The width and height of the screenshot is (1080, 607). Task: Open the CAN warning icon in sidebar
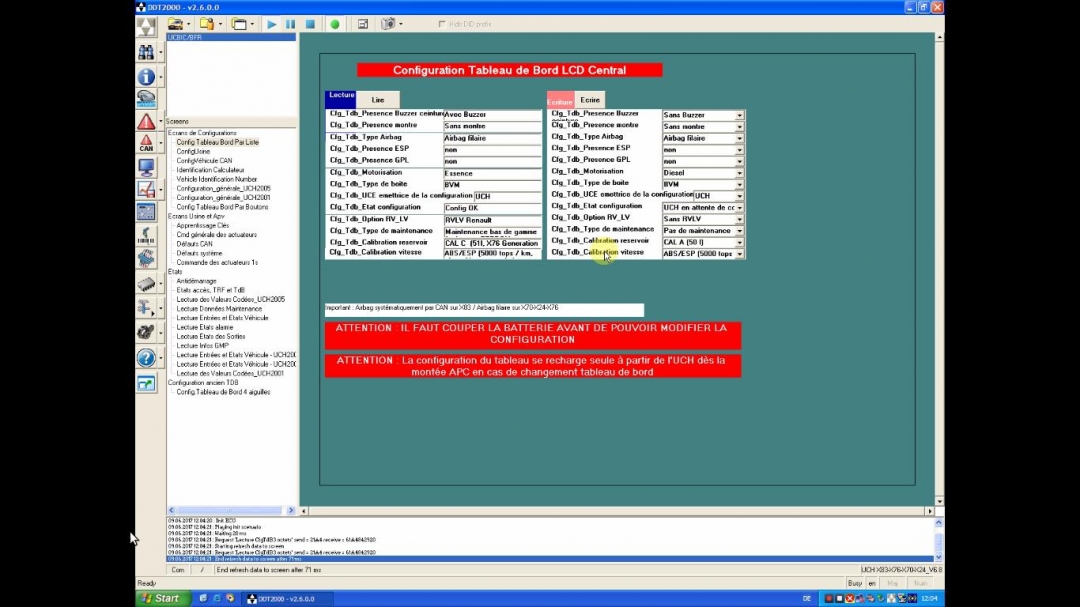146,143
